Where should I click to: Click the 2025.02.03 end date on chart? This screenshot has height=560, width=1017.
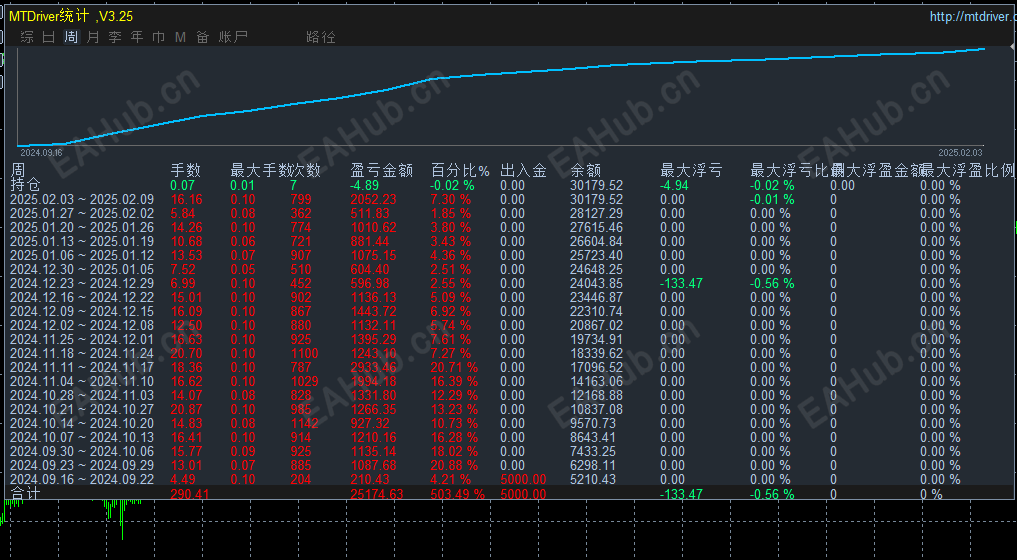click(x=960, y=152)
